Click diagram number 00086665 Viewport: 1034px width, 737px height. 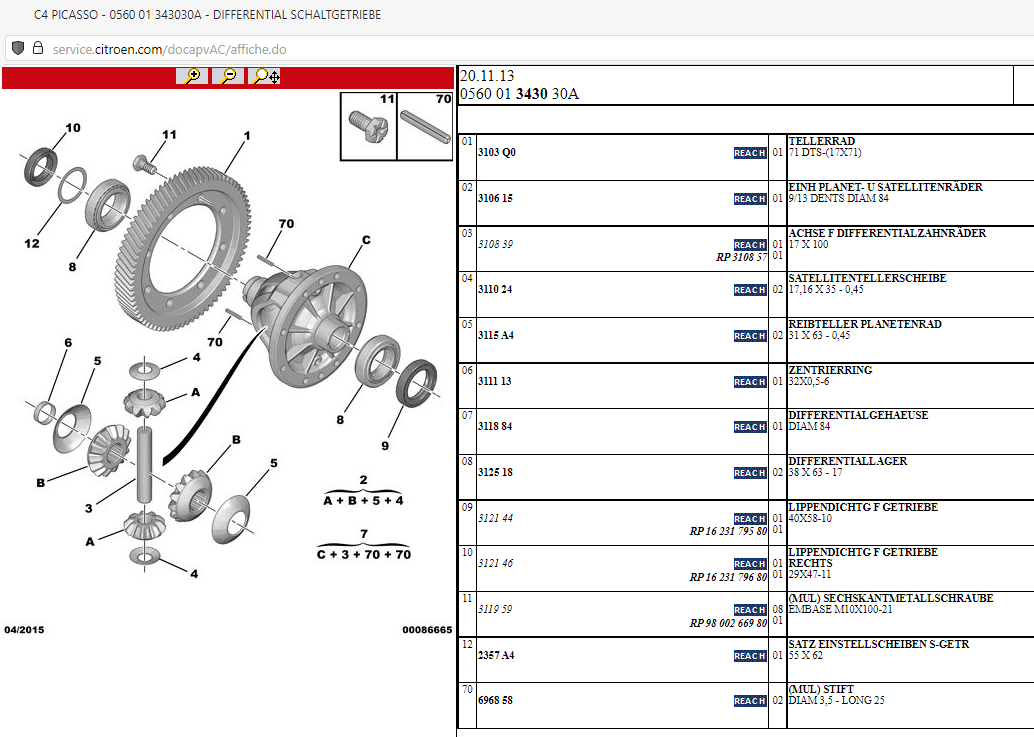[x=427, y=630]
